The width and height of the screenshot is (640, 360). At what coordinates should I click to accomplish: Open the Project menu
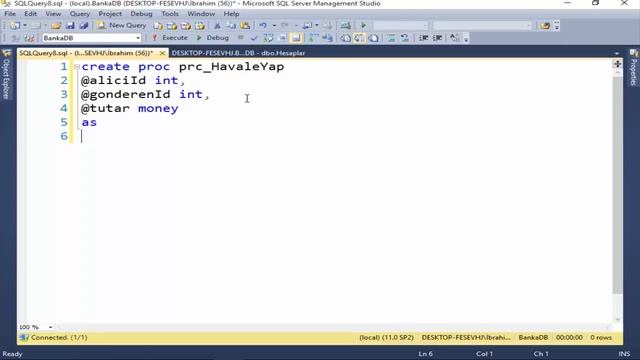[x=110, y=13]
